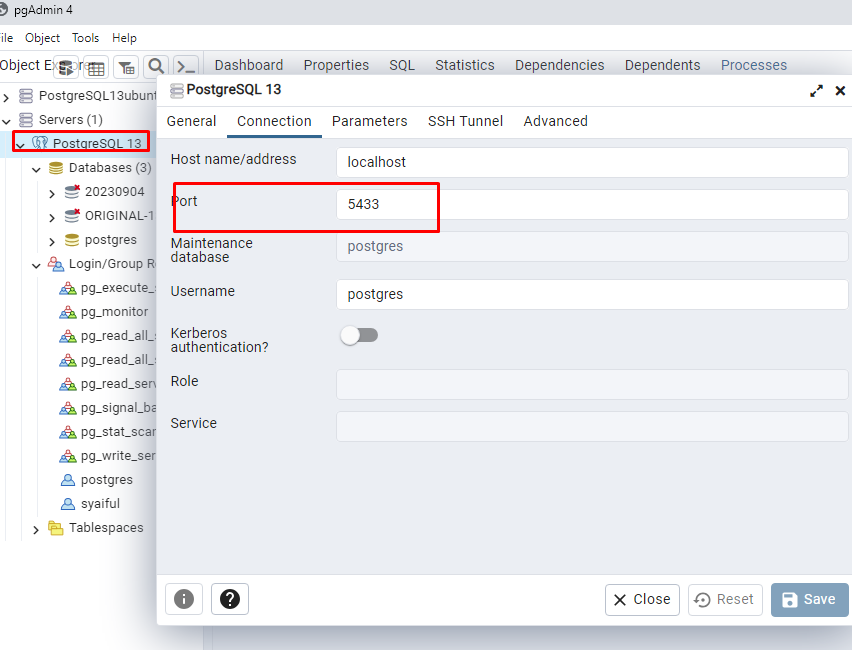Expand the postgres database node

click(x=52, y=241)
